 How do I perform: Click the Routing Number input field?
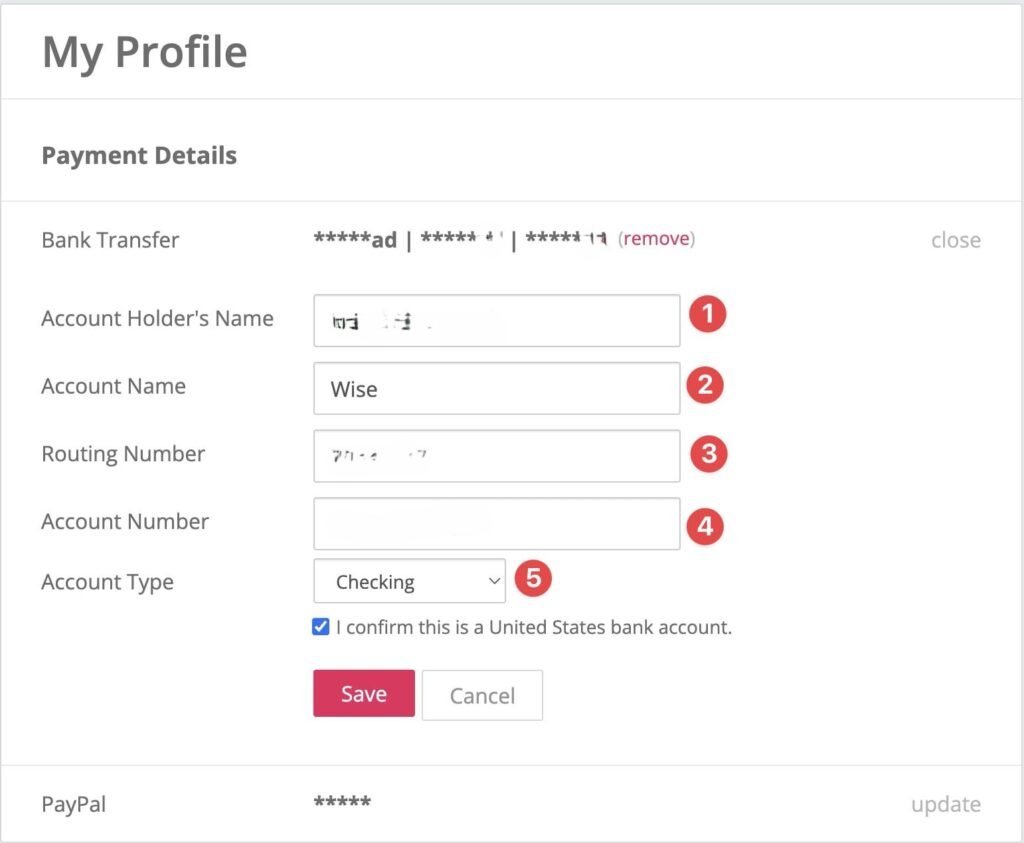(x=496, y=455)
